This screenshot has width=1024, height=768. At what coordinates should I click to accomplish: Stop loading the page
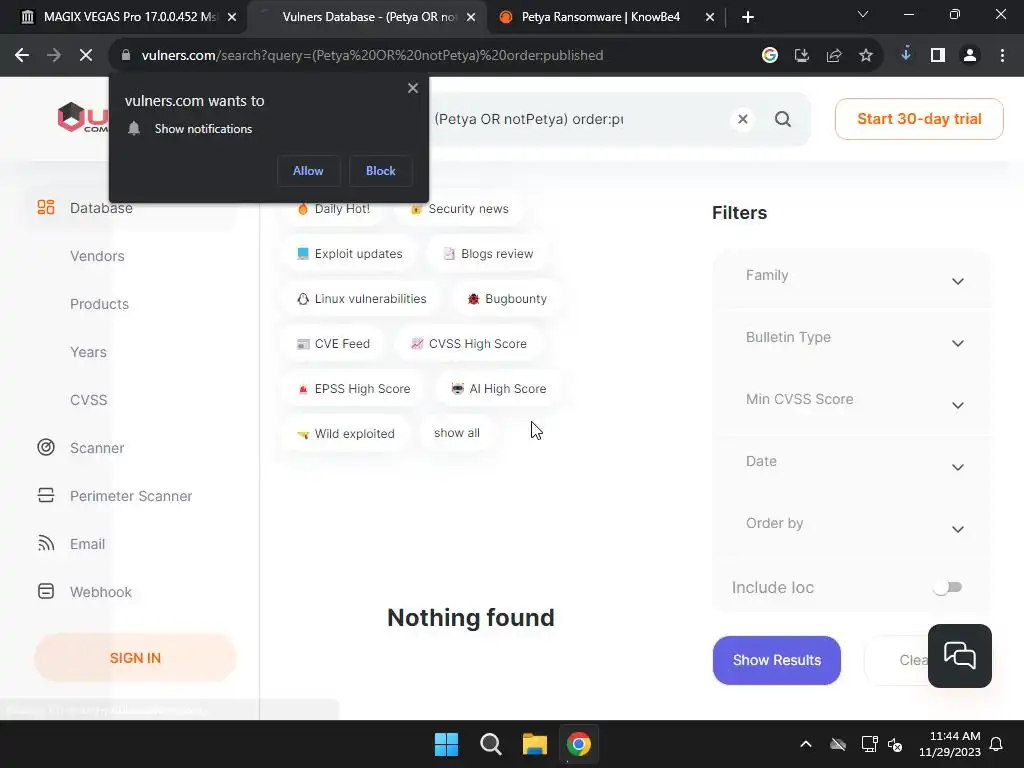86,56
